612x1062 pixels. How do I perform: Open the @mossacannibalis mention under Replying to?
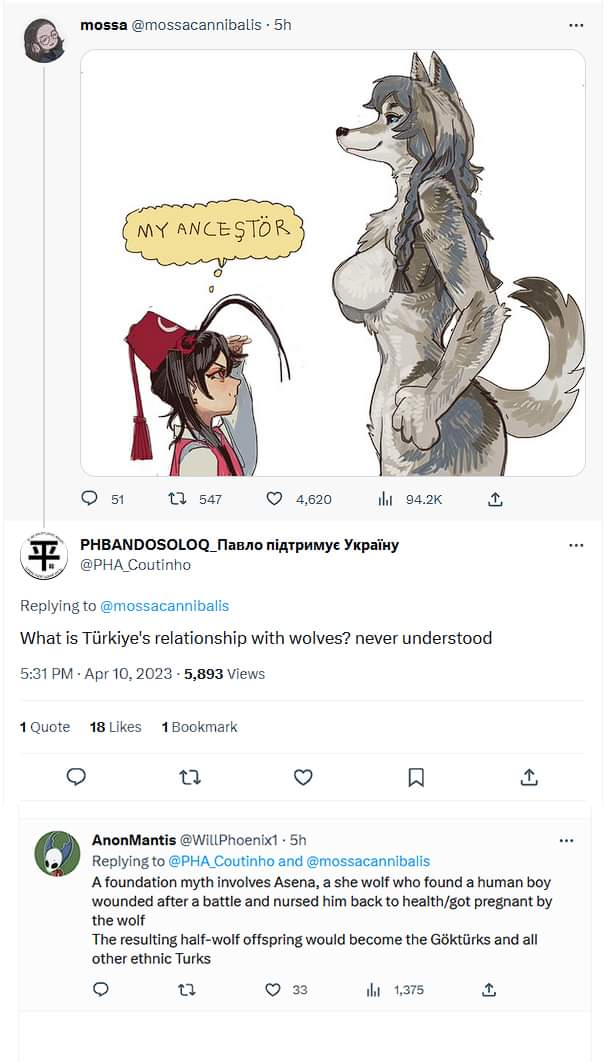pos(165,605)
